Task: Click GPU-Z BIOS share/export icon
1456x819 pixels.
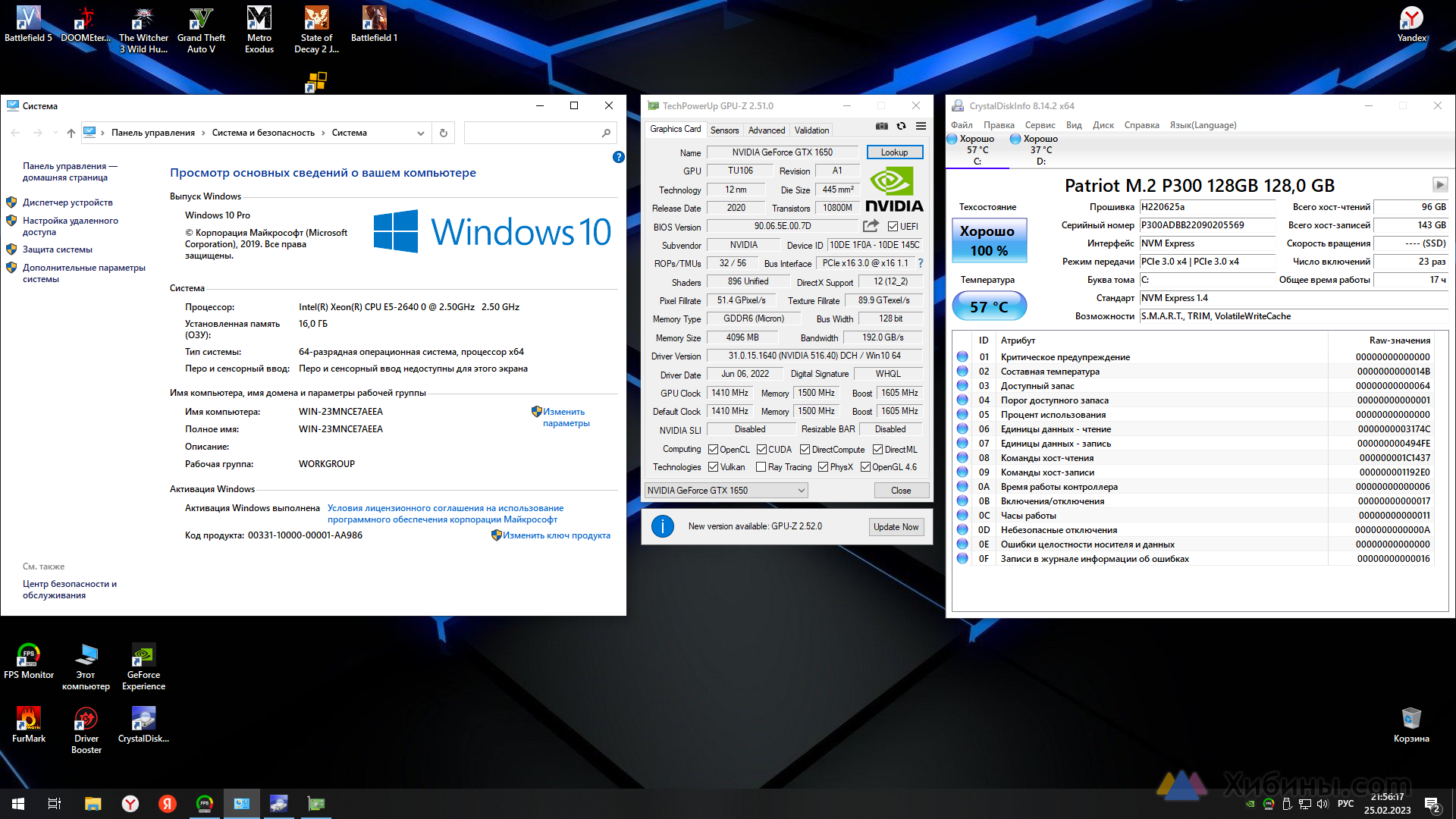Action: (x=871, y=226)
